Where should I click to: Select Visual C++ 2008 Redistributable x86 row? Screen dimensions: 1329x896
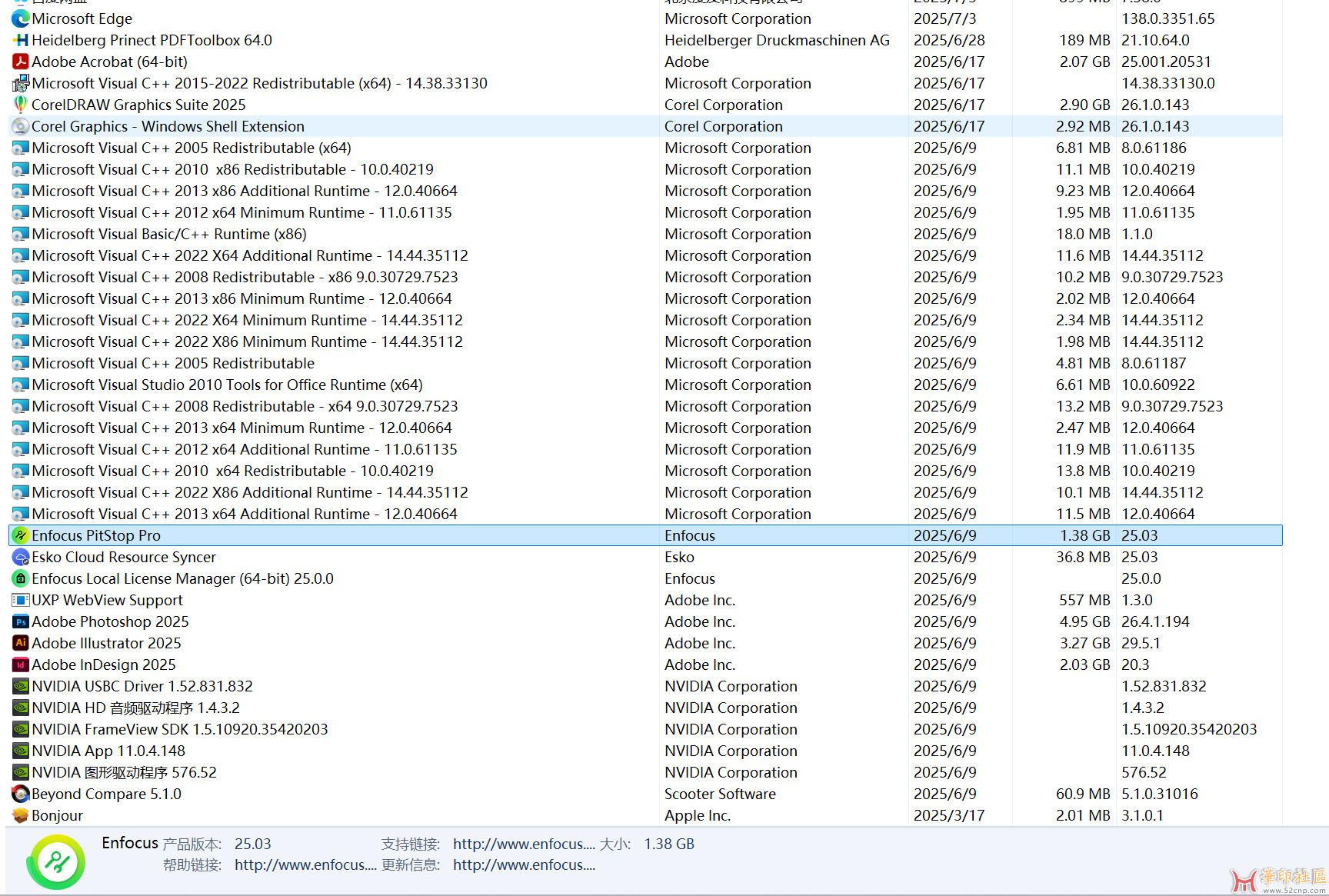point(645,277)
